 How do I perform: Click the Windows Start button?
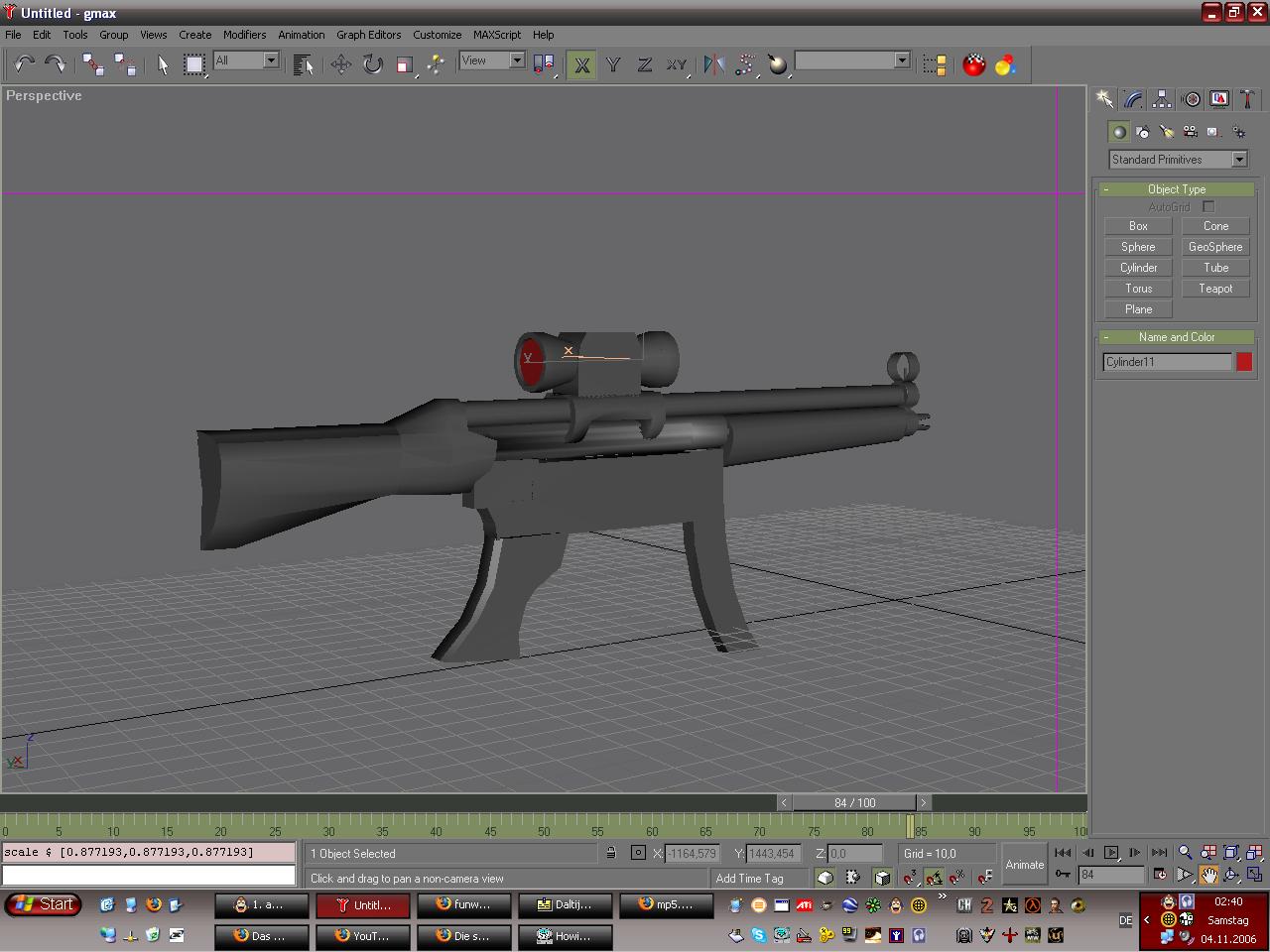pyautogui.click(x=41, y=904)
